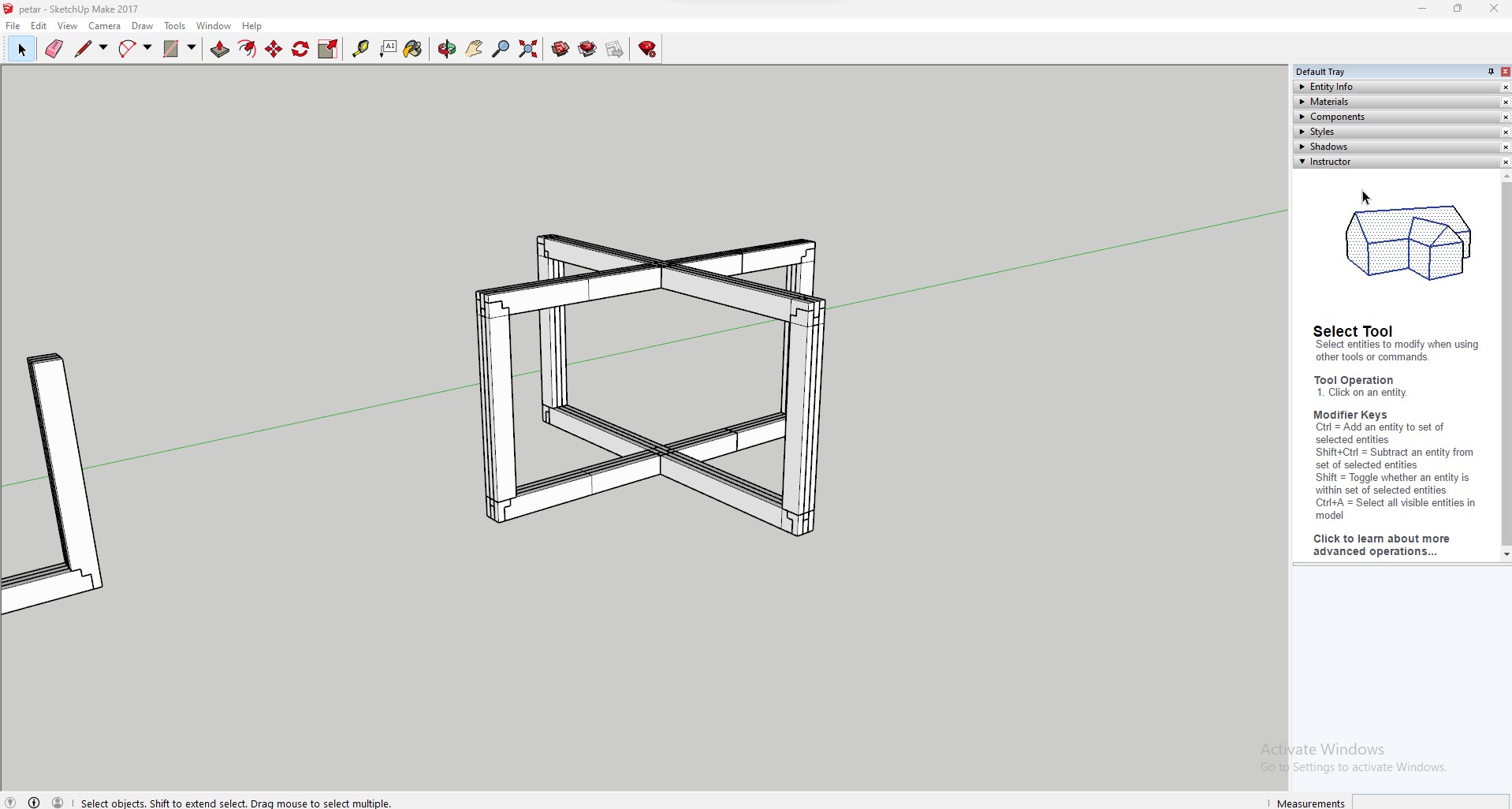Viewport: 1512px width, 809px height.
Task: Select the Select arrow tool
Action: point(22,50)
